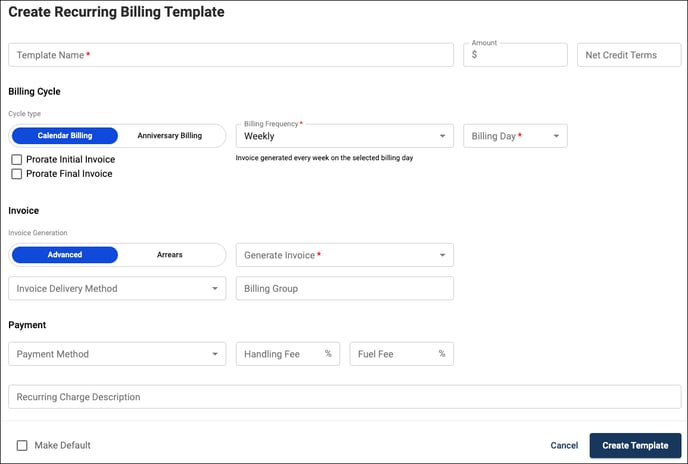
Task: Click the Billing Frequency dropdown arrow
Action: (442, 136)
